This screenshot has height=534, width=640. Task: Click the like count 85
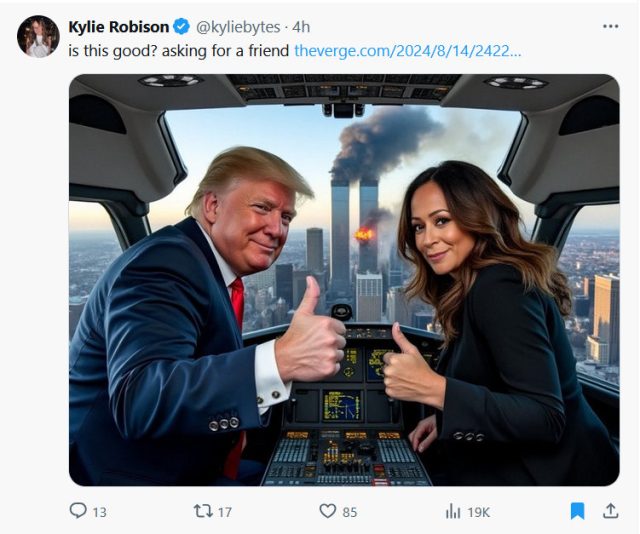pos(349,512)
